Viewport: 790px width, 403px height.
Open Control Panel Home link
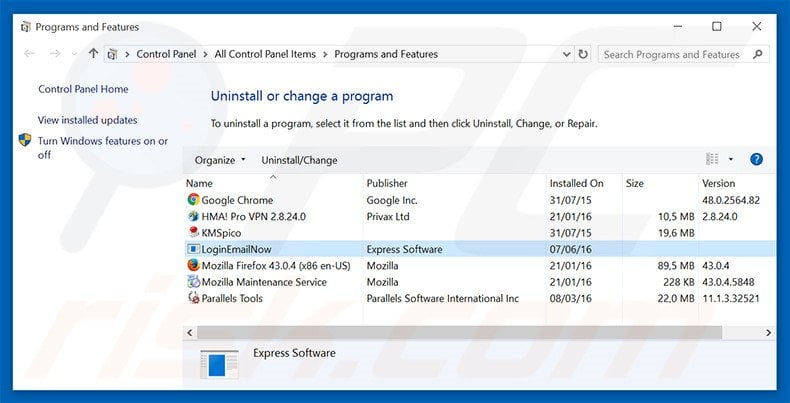[83, 89]
